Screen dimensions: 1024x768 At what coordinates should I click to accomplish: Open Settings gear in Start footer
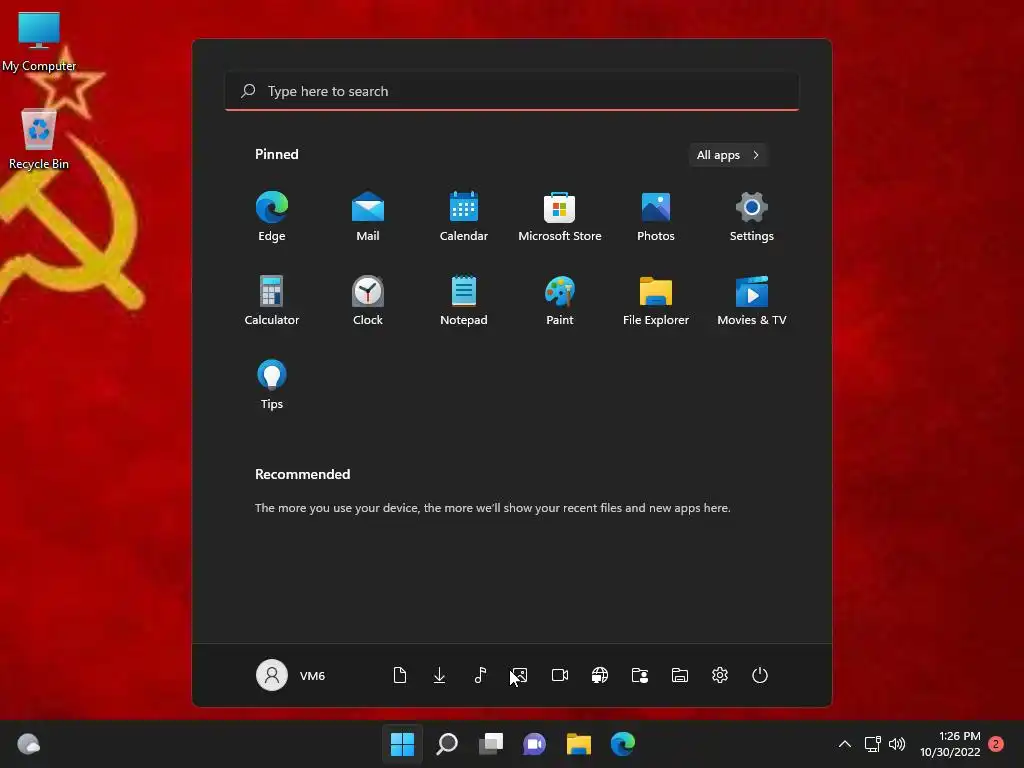tap(720, 675)
